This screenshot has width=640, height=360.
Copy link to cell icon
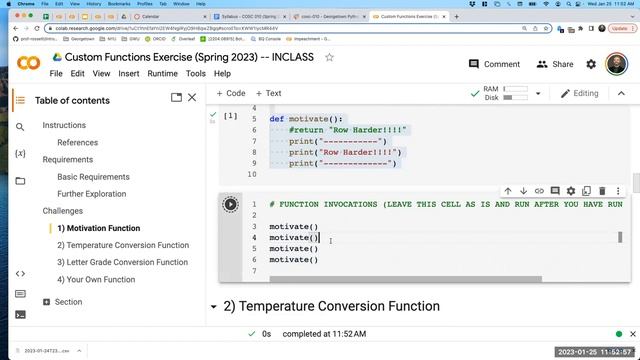tap(539, 191)
